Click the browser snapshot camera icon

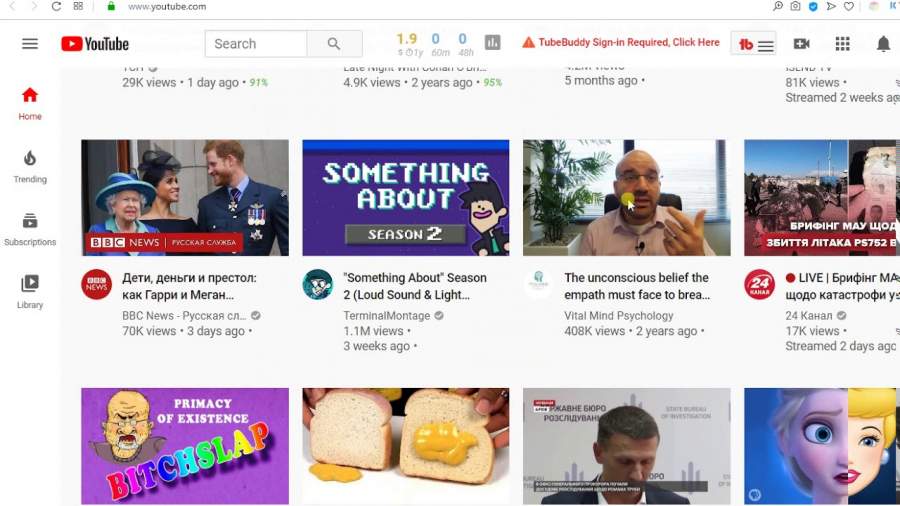point(795,6)
